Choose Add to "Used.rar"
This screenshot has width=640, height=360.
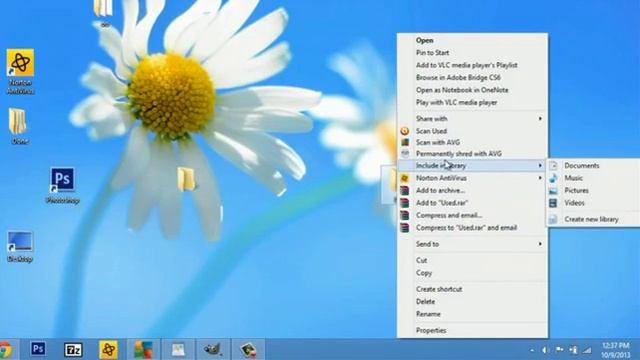[472, 203]
